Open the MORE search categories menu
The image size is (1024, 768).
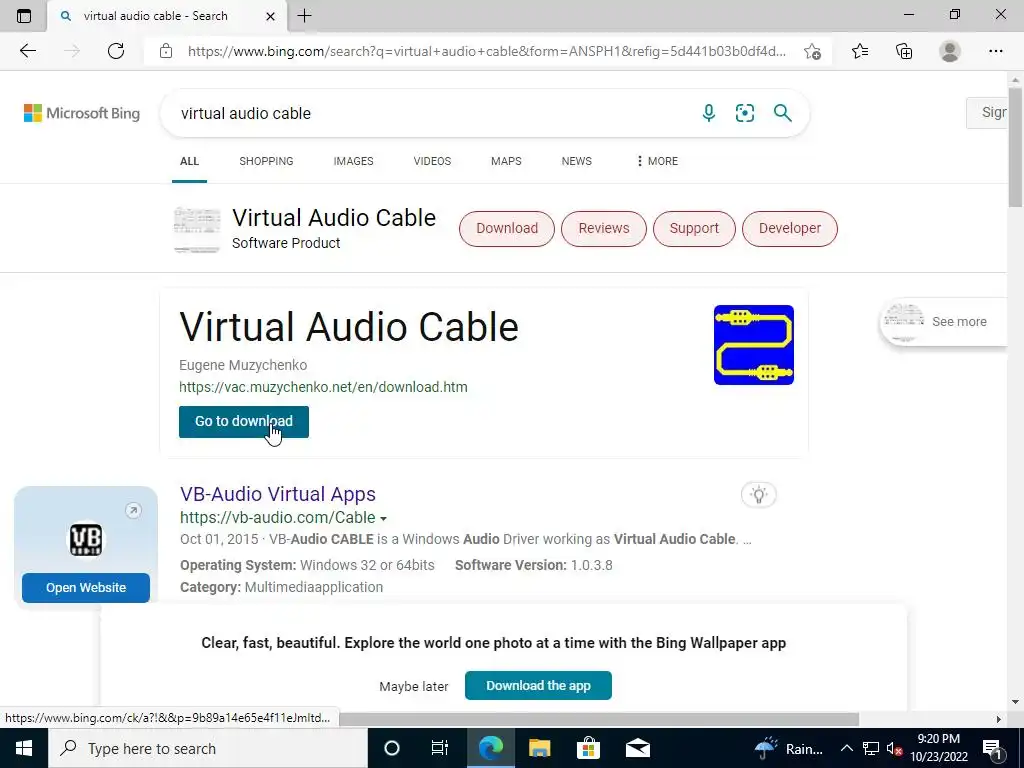pyautogui.click(x=656, y=161)
